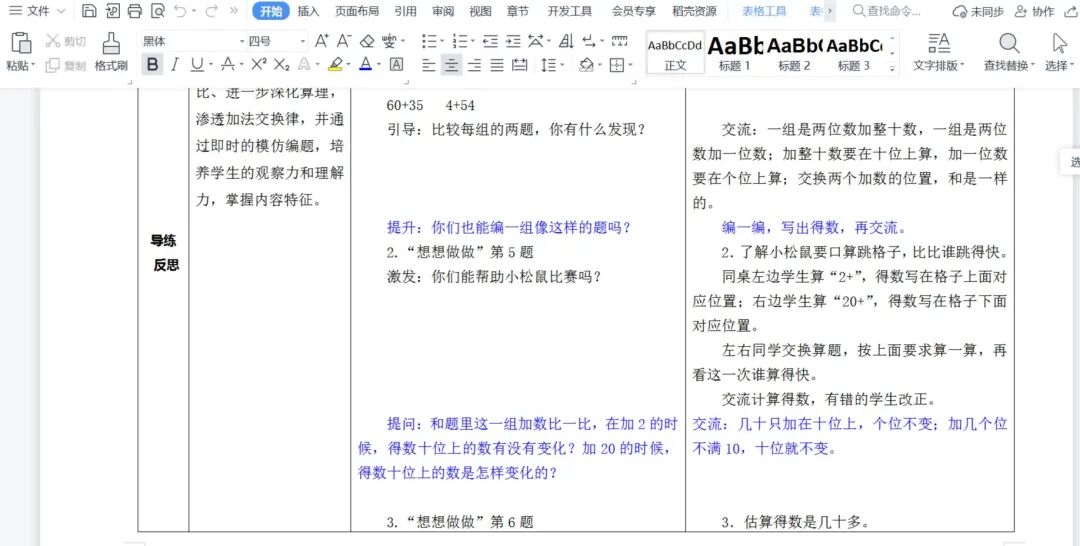This screenshot has width=1080, height=546.
Task: Click the Superscript X² icon
Action: tap(259, 65)
